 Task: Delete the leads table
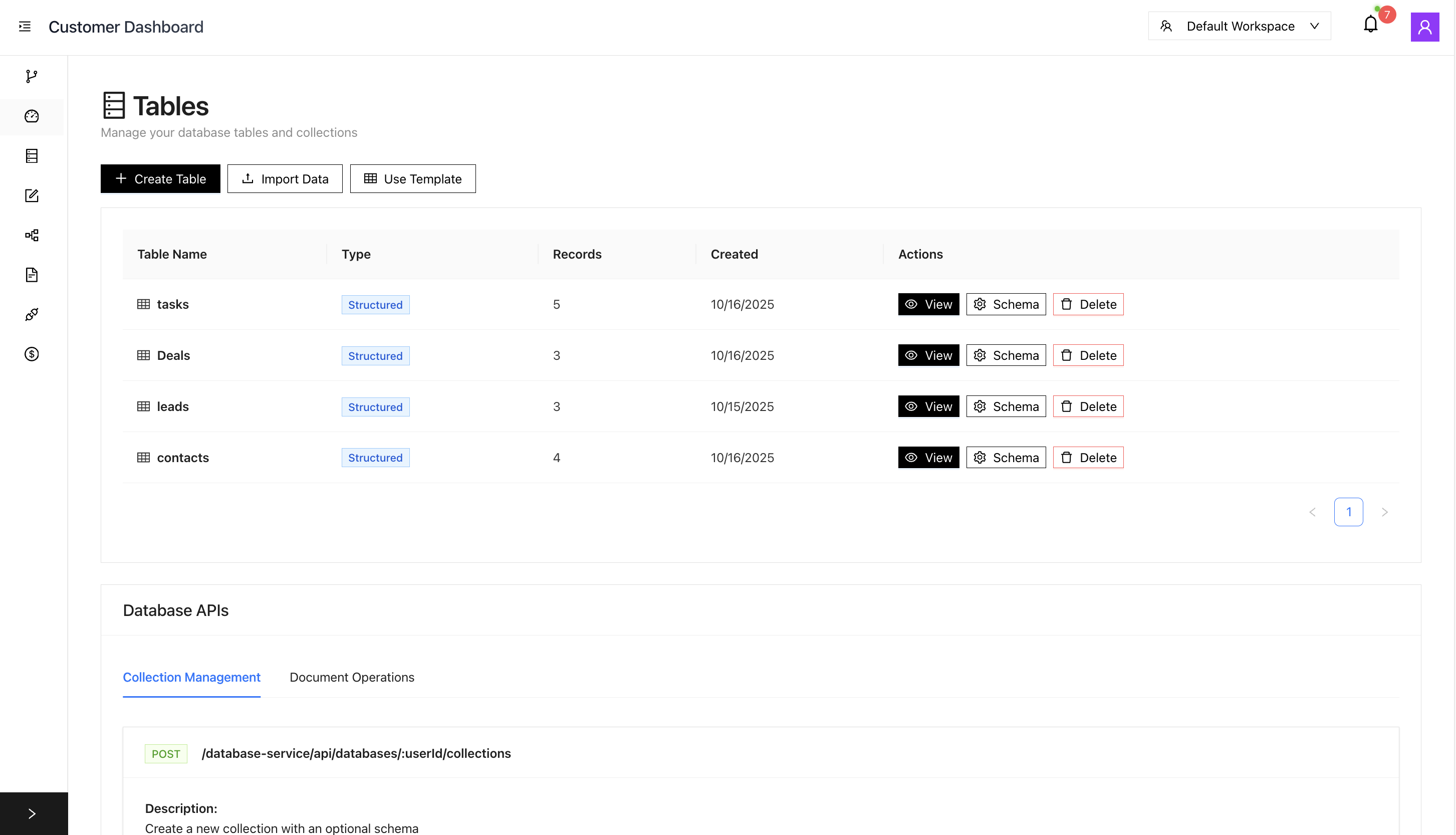click(x=1088, y=406)
